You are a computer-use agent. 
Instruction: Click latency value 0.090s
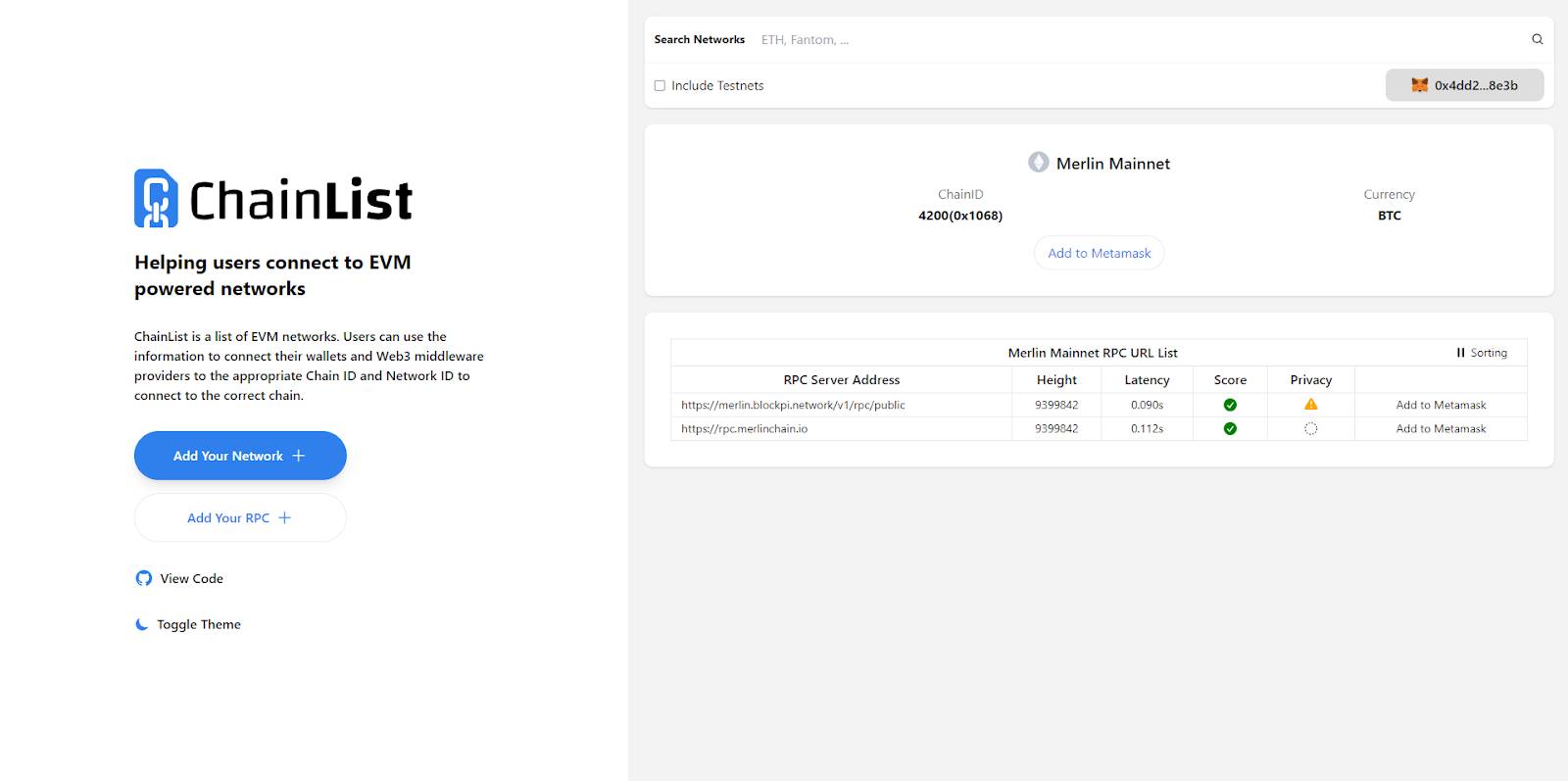pos(1147,405)
